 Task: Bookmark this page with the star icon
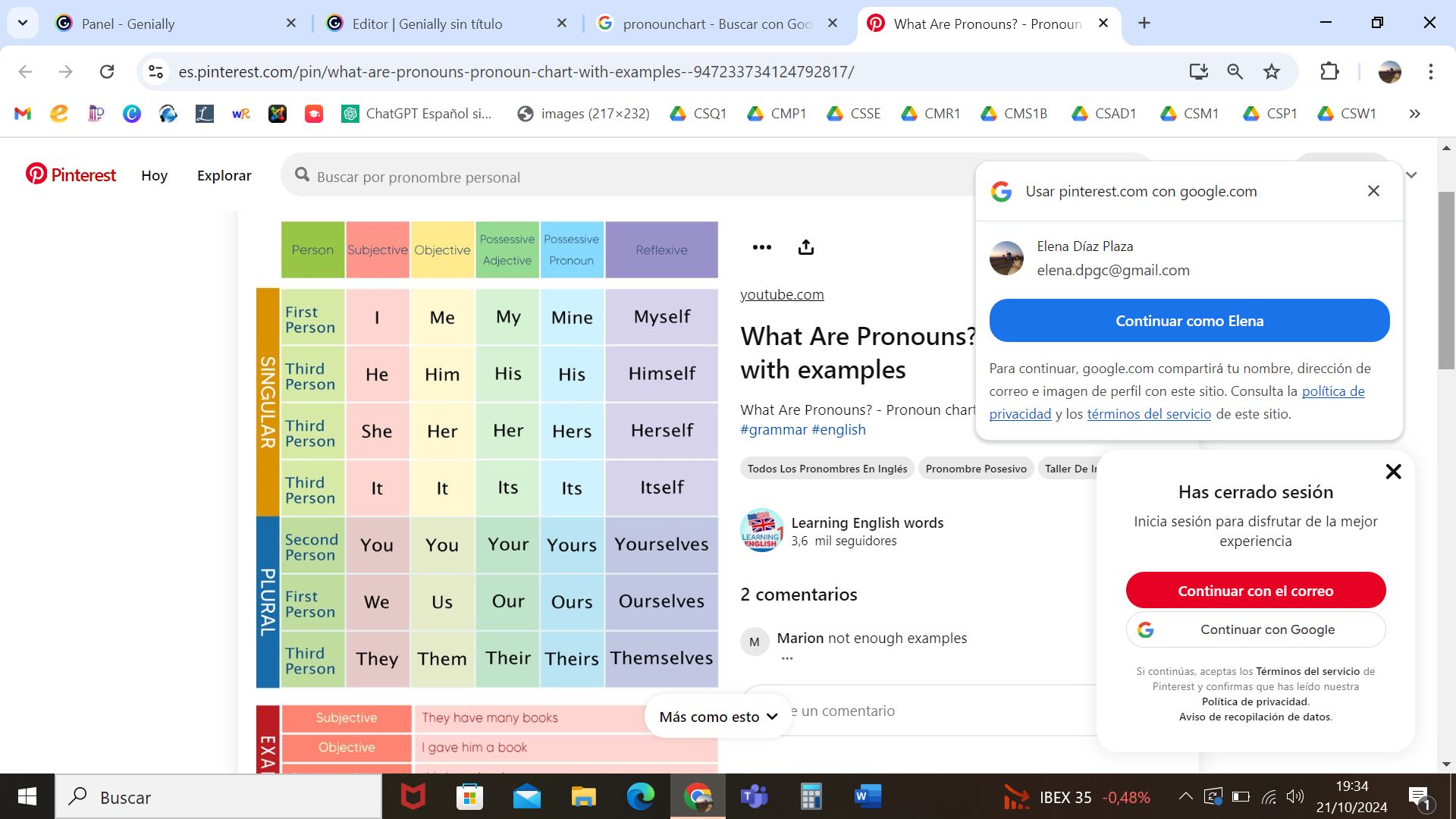1271,72
